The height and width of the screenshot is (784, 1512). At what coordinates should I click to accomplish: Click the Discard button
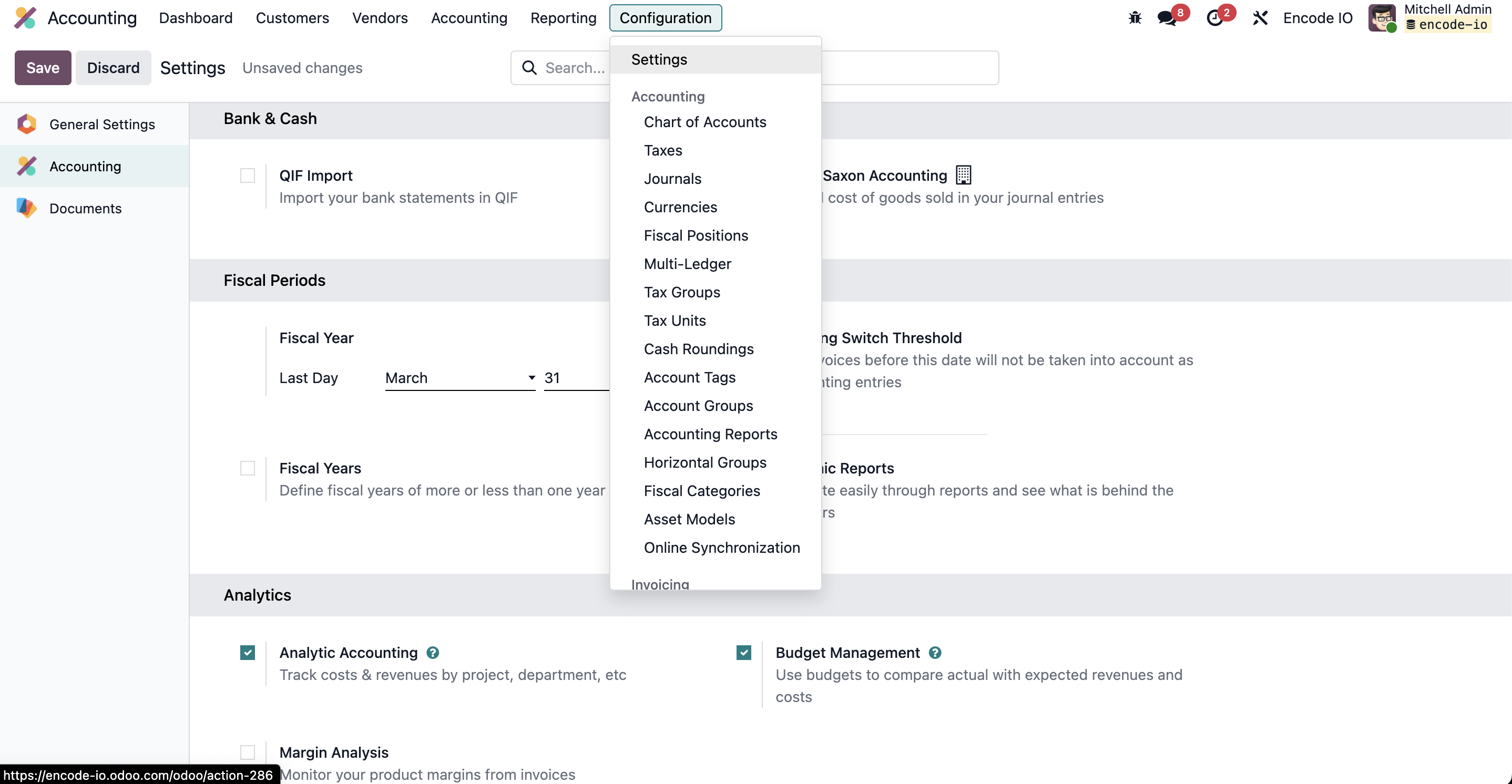113,67
